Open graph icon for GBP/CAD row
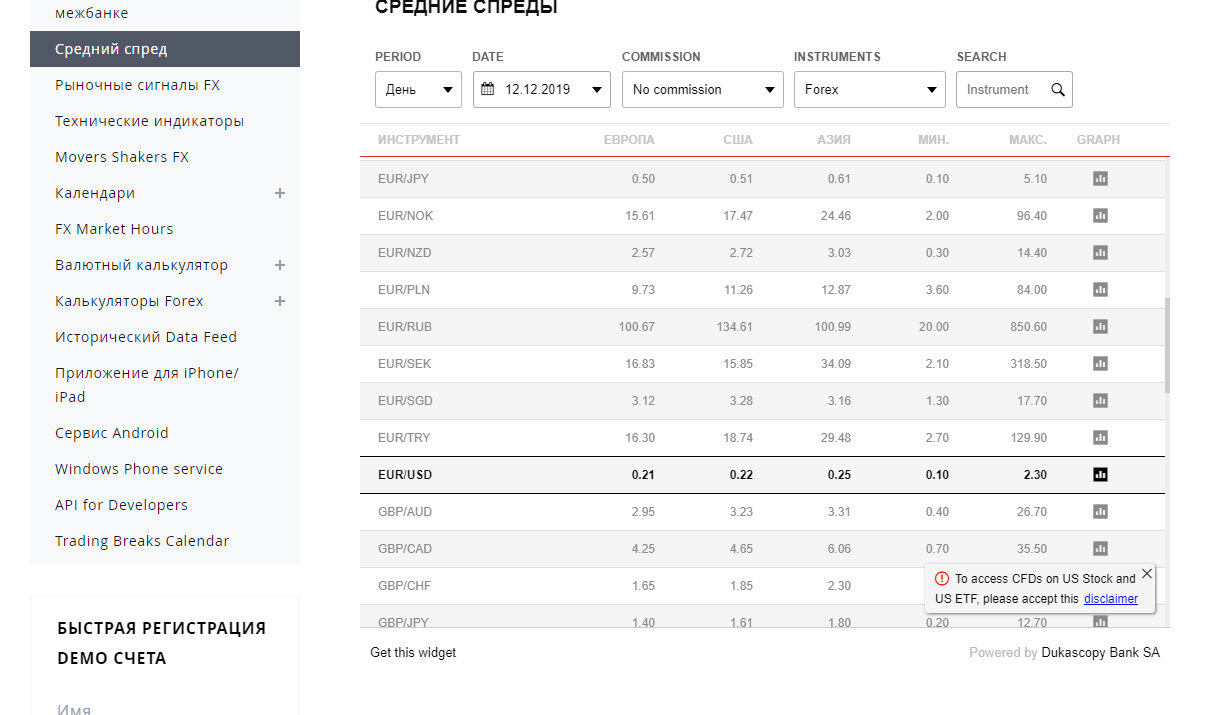The height and width of the screenshot is (715, 1222). coord(1100,549)
